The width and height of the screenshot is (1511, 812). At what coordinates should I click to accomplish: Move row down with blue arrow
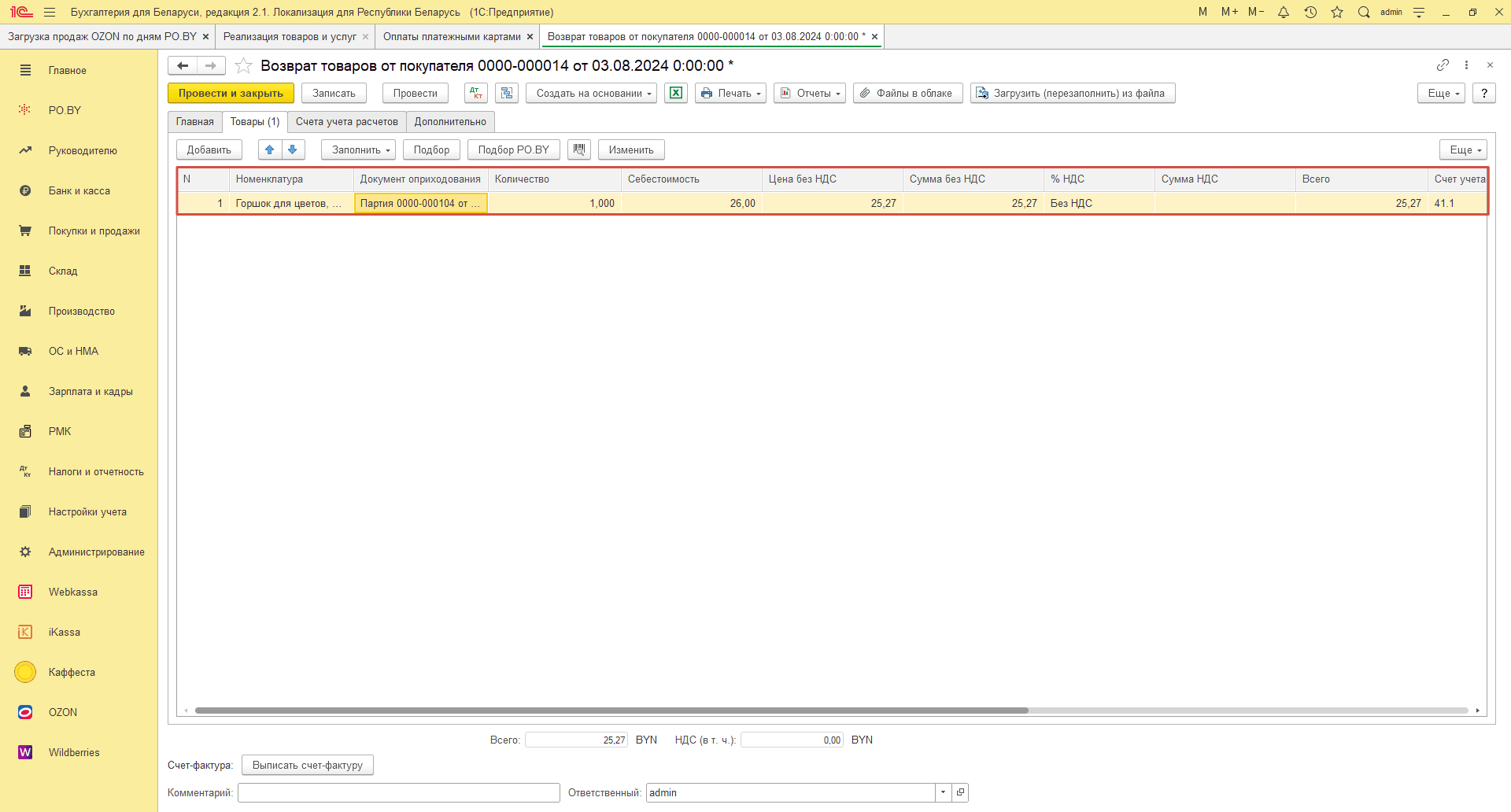point(293,149)
